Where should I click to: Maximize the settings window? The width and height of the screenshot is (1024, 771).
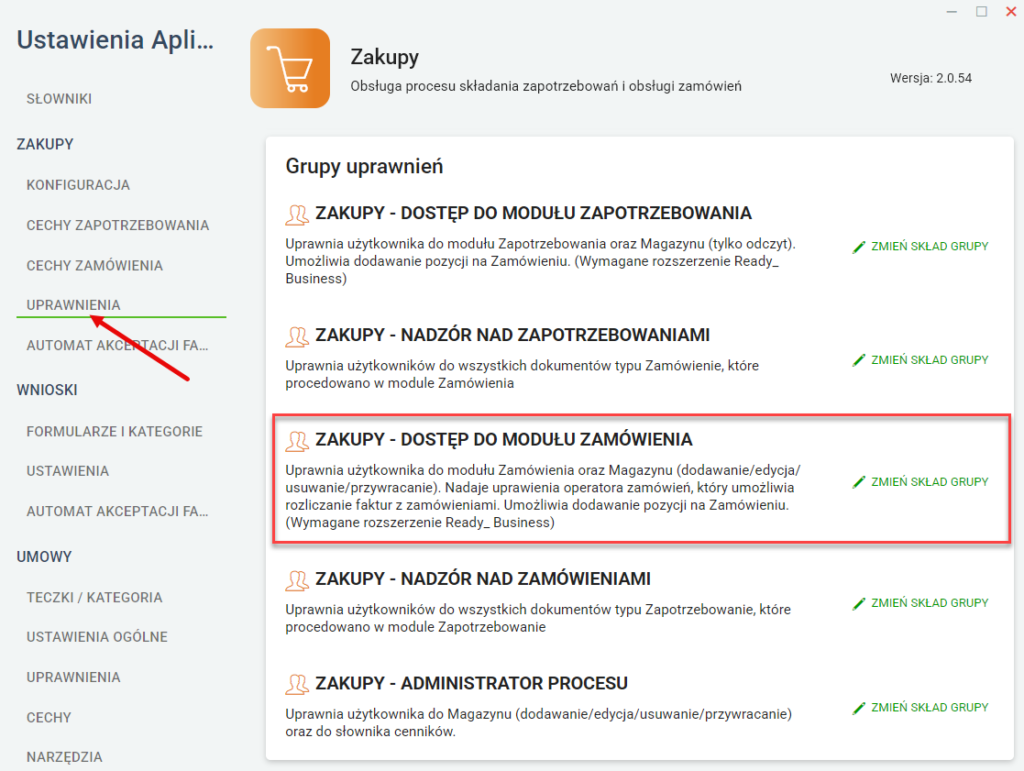(x=982, y=12)
